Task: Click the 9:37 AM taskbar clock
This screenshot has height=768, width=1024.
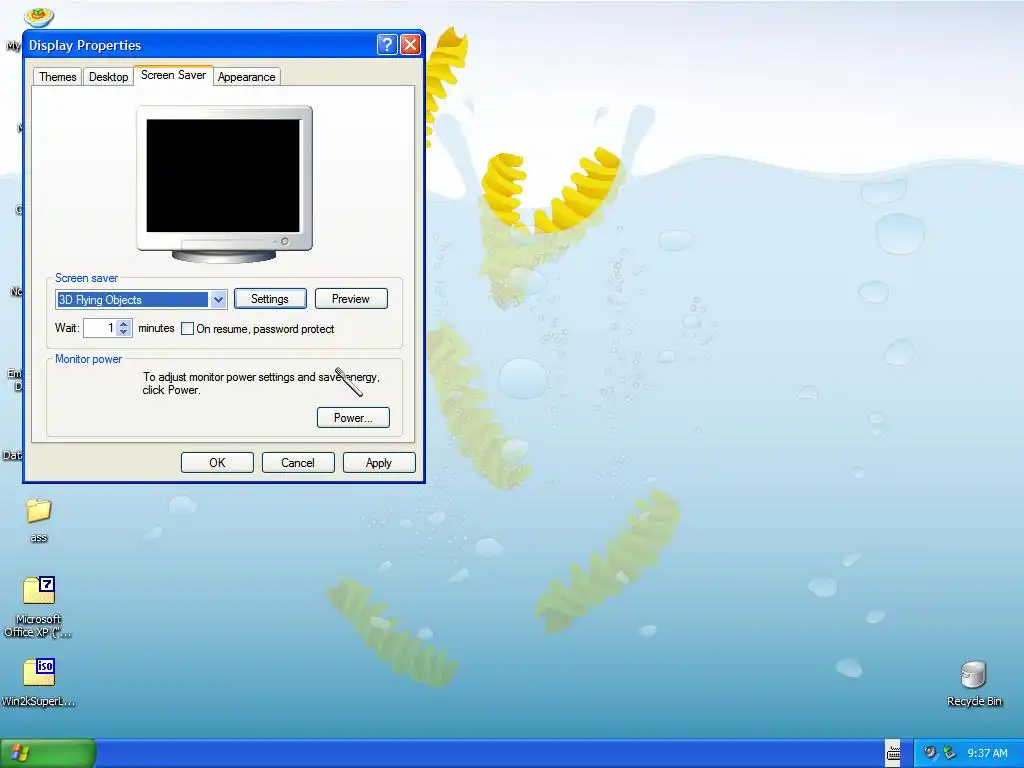Action: click(x=987, y=753)
